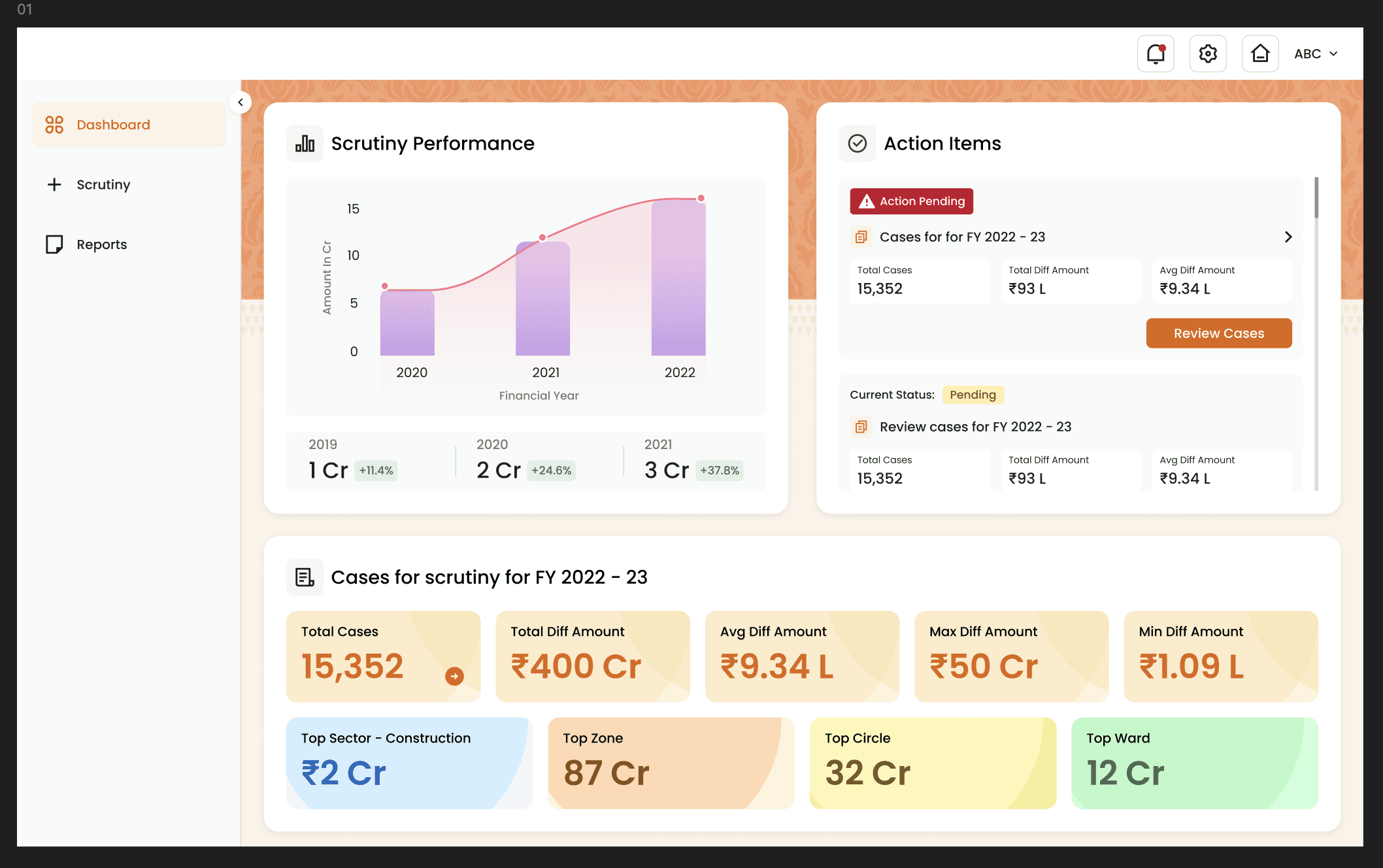Click the Action Pending warning badge
This screenshot has height=868, width=1383.
(x=911, y=201)
